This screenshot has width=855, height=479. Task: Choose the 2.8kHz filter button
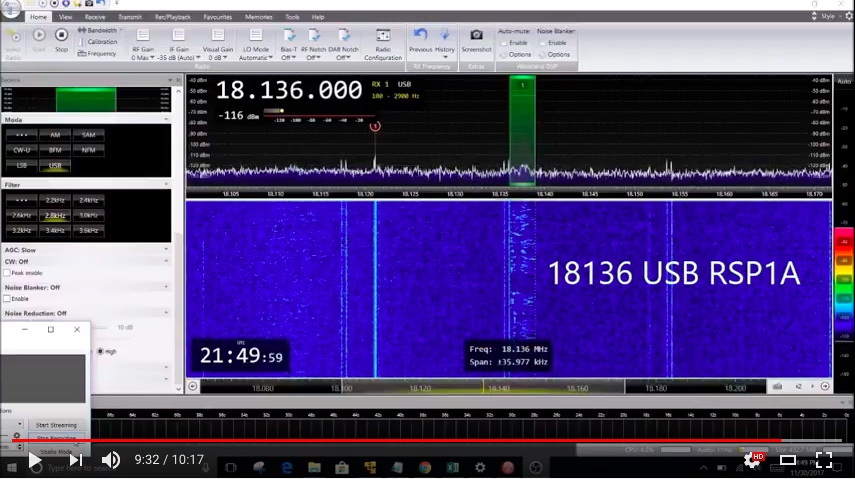55,215
